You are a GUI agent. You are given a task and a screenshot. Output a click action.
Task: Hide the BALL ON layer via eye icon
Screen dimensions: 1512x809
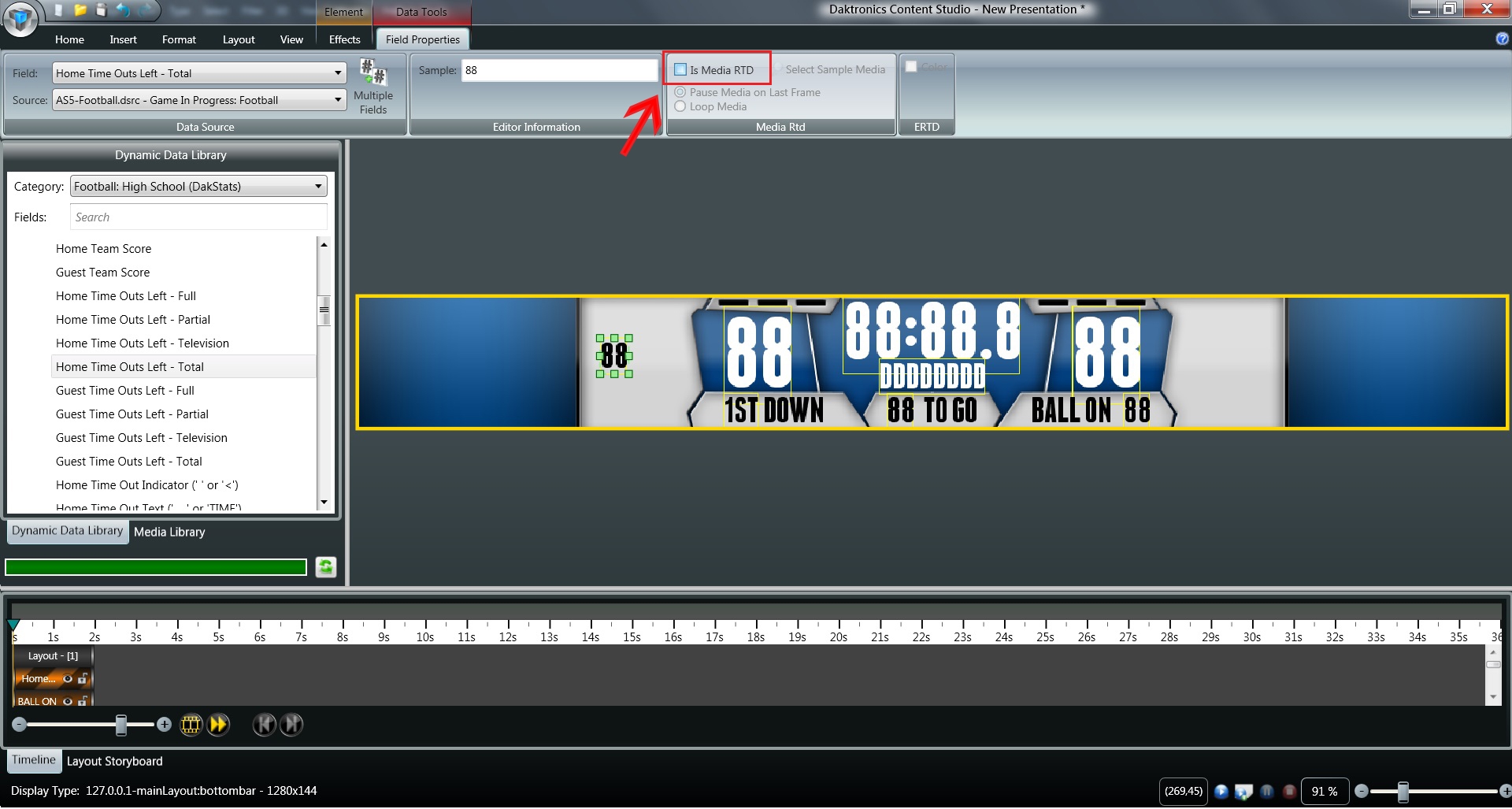pyautogui.click(x=68, y=701)
